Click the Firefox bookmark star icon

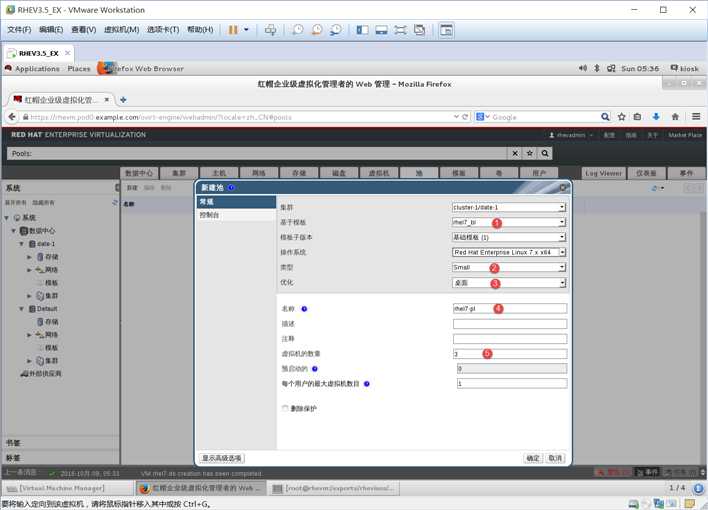tap(622, 117)
